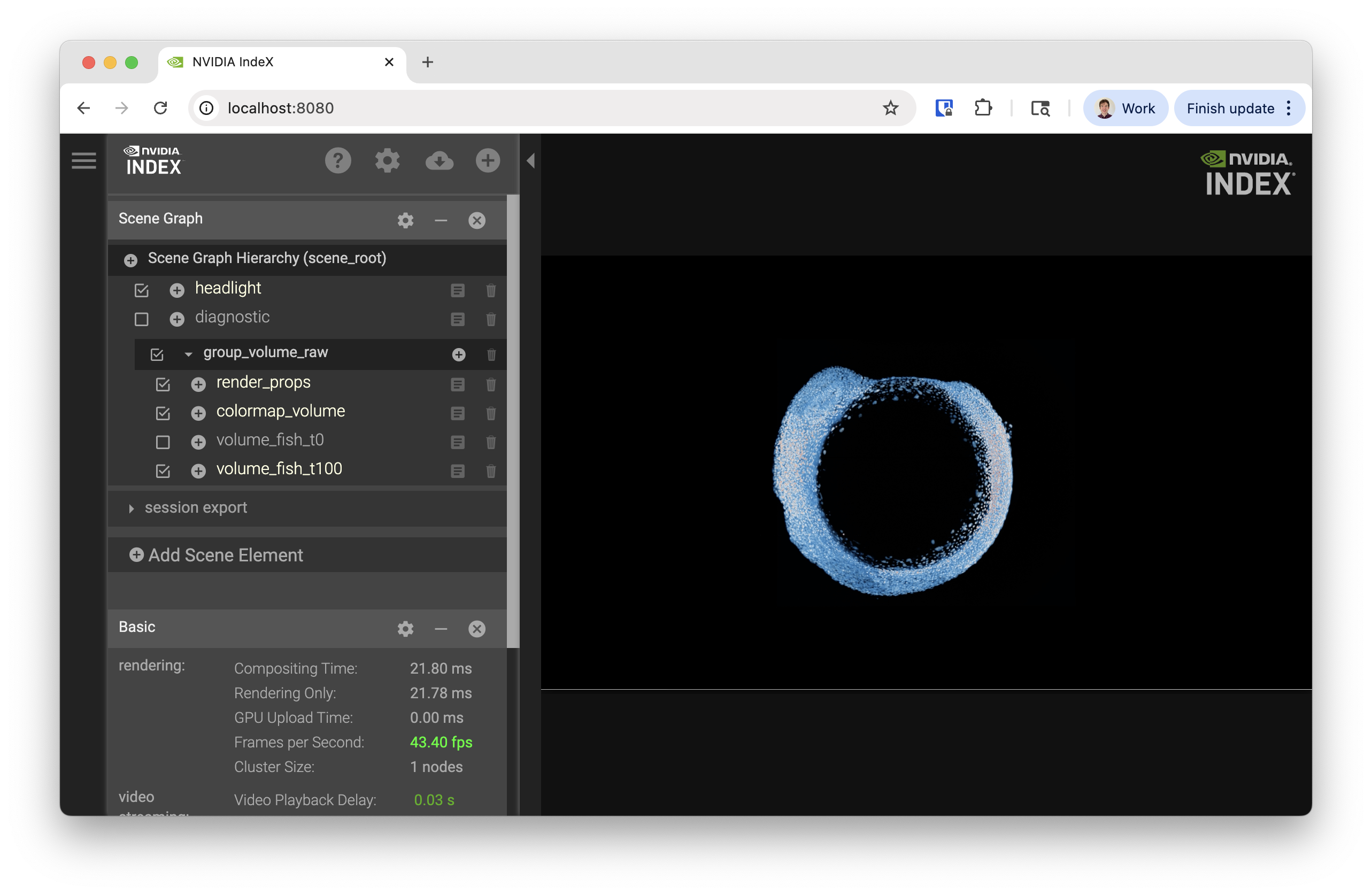Enable the volume_fish_t0 checkbox
Viewport: 1372px width, 895px height.
point(163,443)
